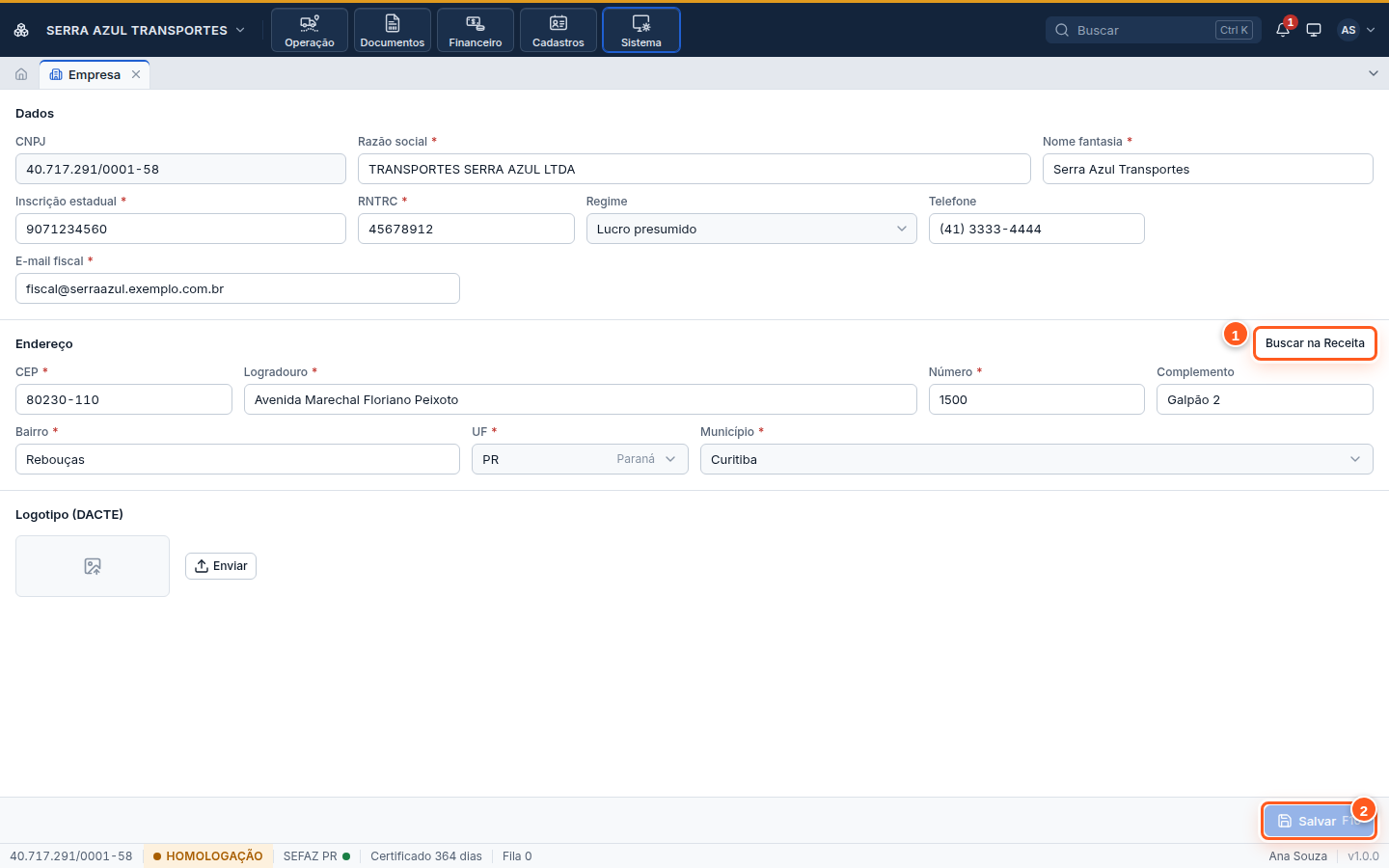Save the company form with Salvar
Viewport: 1389px width, 868px height.
[1319, 821]
